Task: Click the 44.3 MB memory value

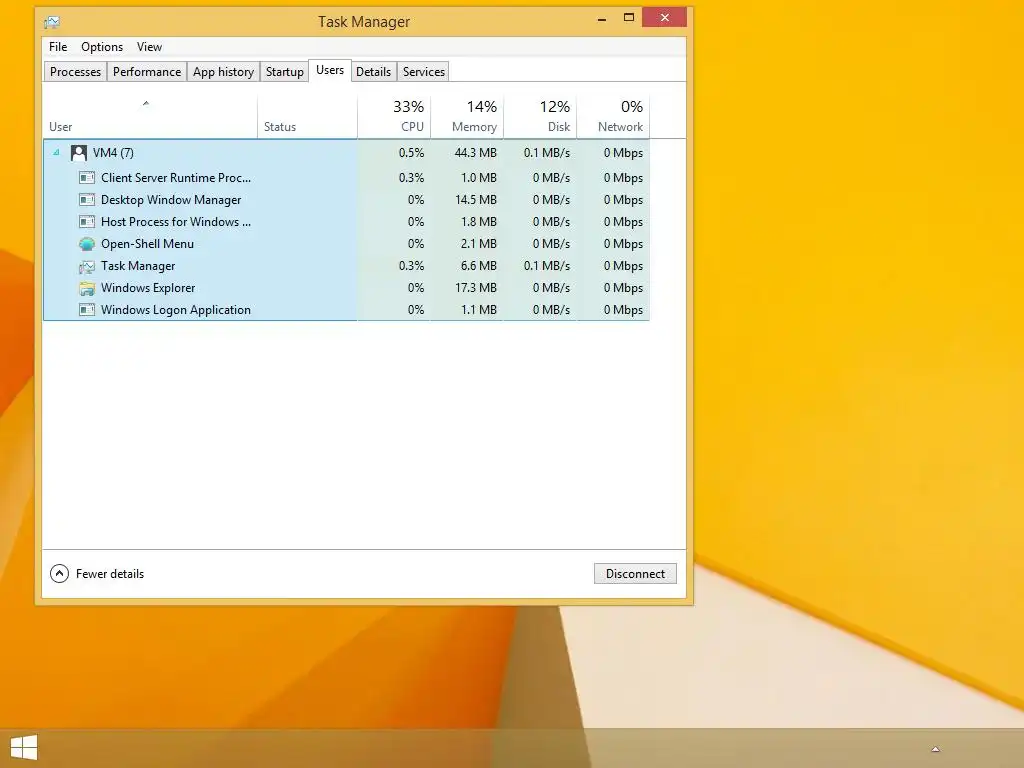Action: coord(475,153)
